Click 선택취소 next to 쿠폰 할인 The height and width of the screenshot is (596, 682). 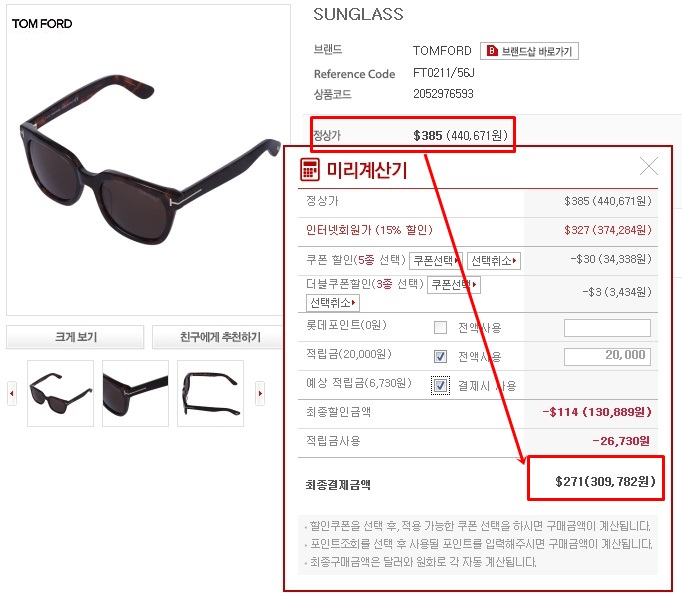494,261
